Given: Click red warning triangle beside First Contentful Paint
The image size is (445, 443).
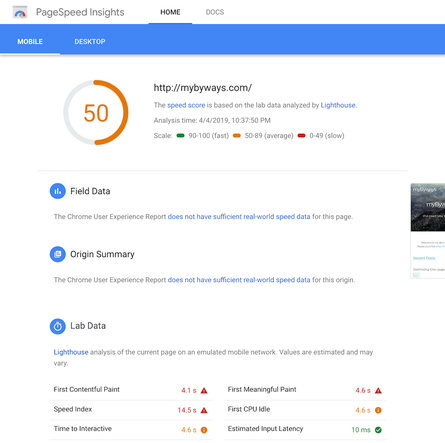Looking at the screenshot, I should (x=204, y=390).
